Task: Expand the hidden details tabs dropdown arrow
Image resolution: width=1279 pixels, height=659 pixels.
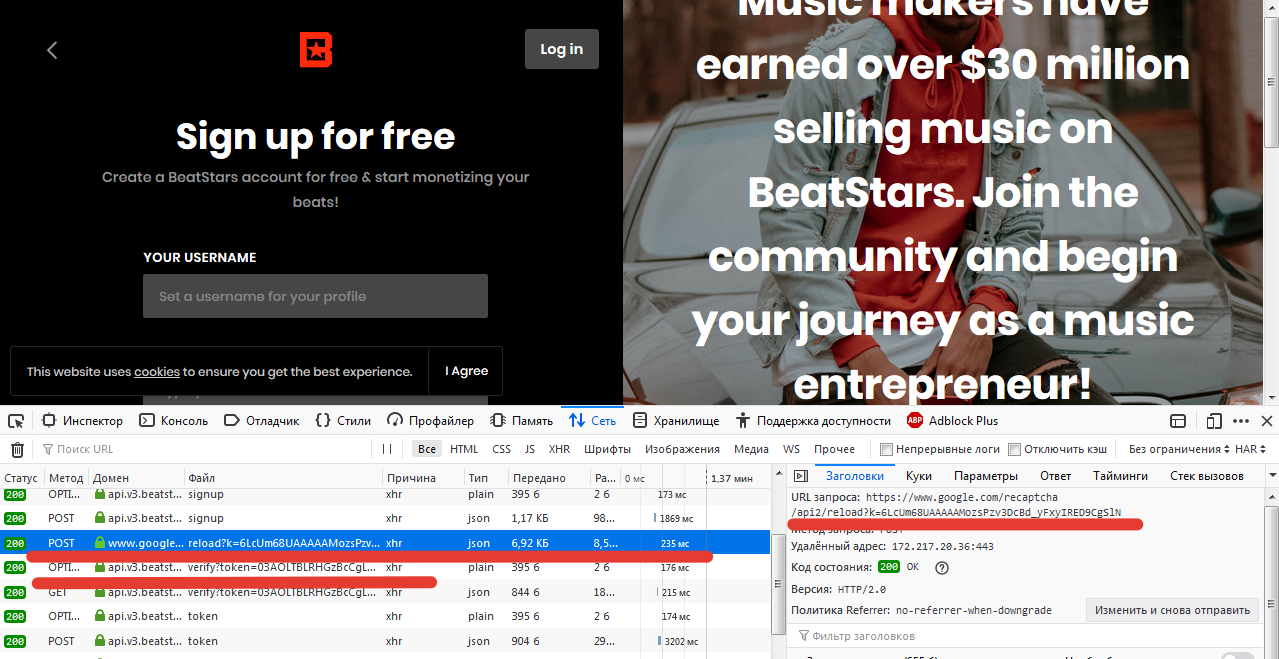Action: (x=1265, y=476)
